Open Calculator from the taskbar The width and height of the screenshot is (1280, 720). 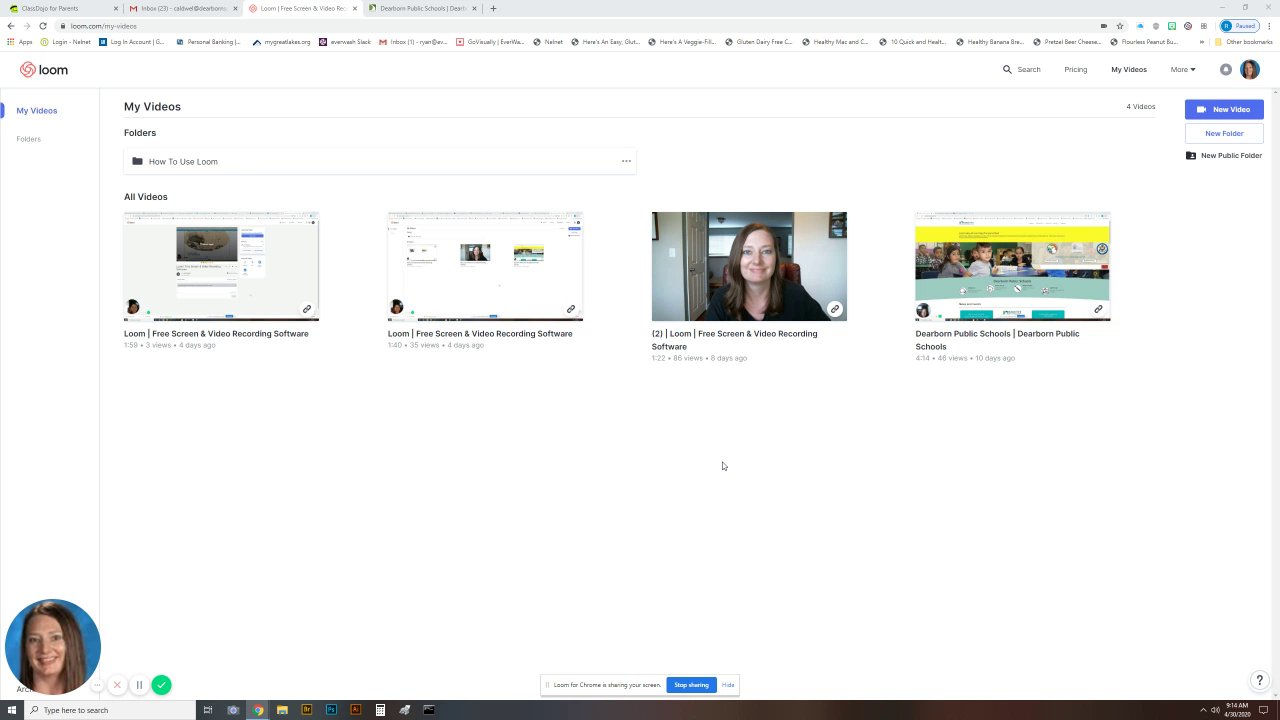click(380, 710)
